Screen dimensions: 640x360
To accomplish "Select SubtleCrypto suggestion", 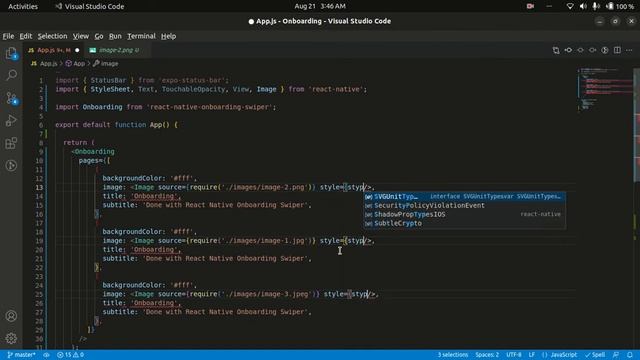I will (464, 224).
